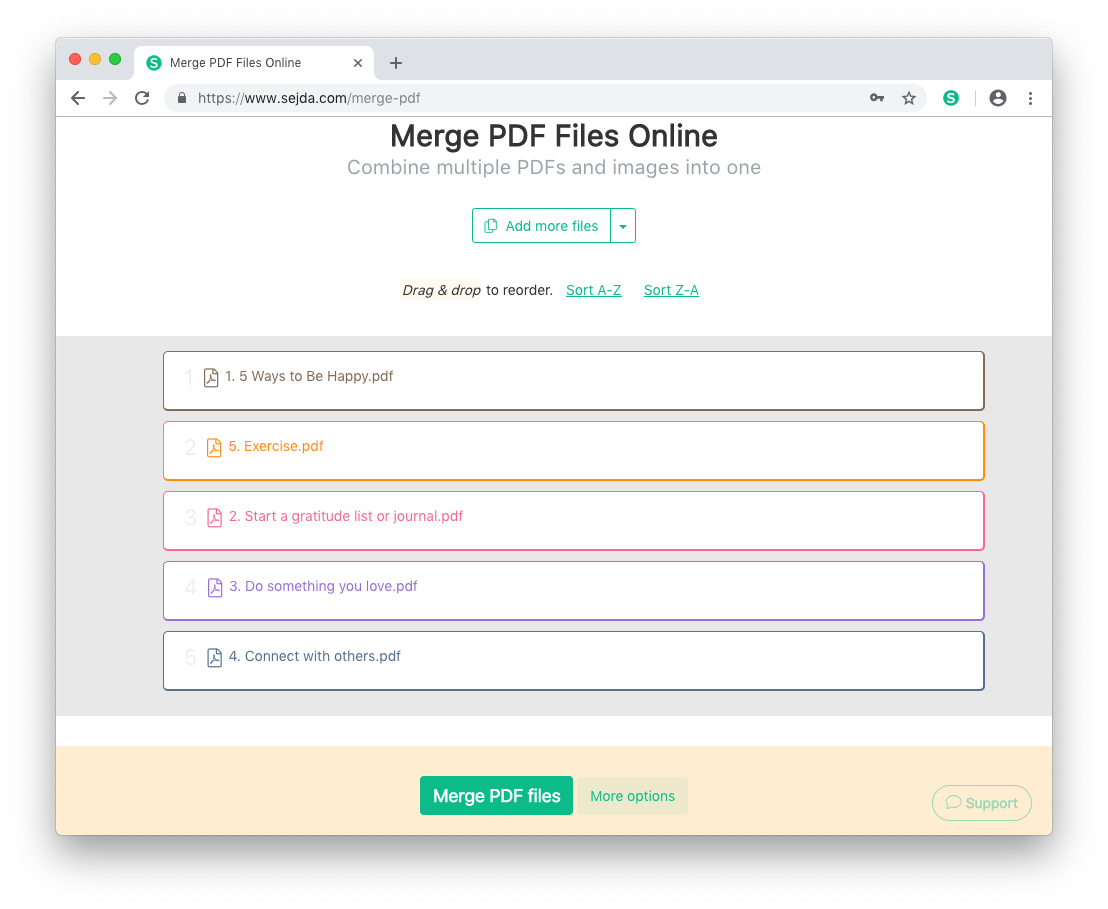
Task: Open the dropdown arrow next to Add more files
Action: click(623, 225)
